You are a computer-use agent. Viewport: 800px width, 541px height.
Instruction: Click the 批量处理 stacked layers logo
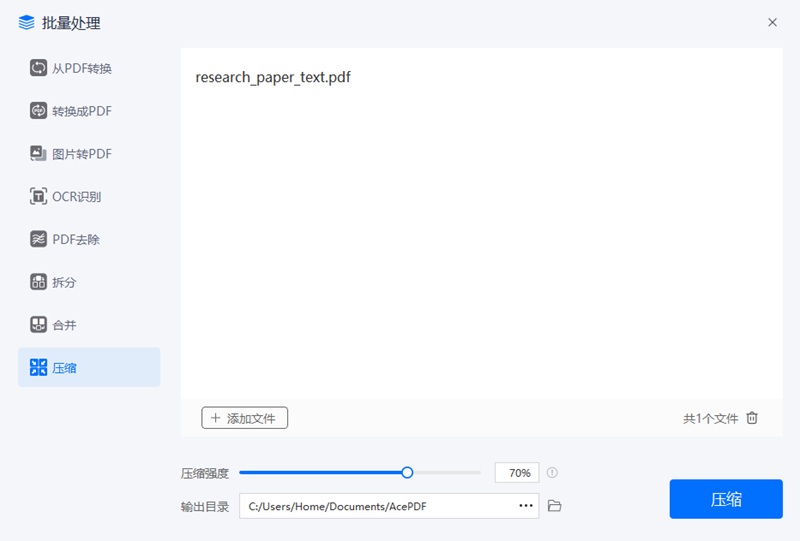coord(27,23)
